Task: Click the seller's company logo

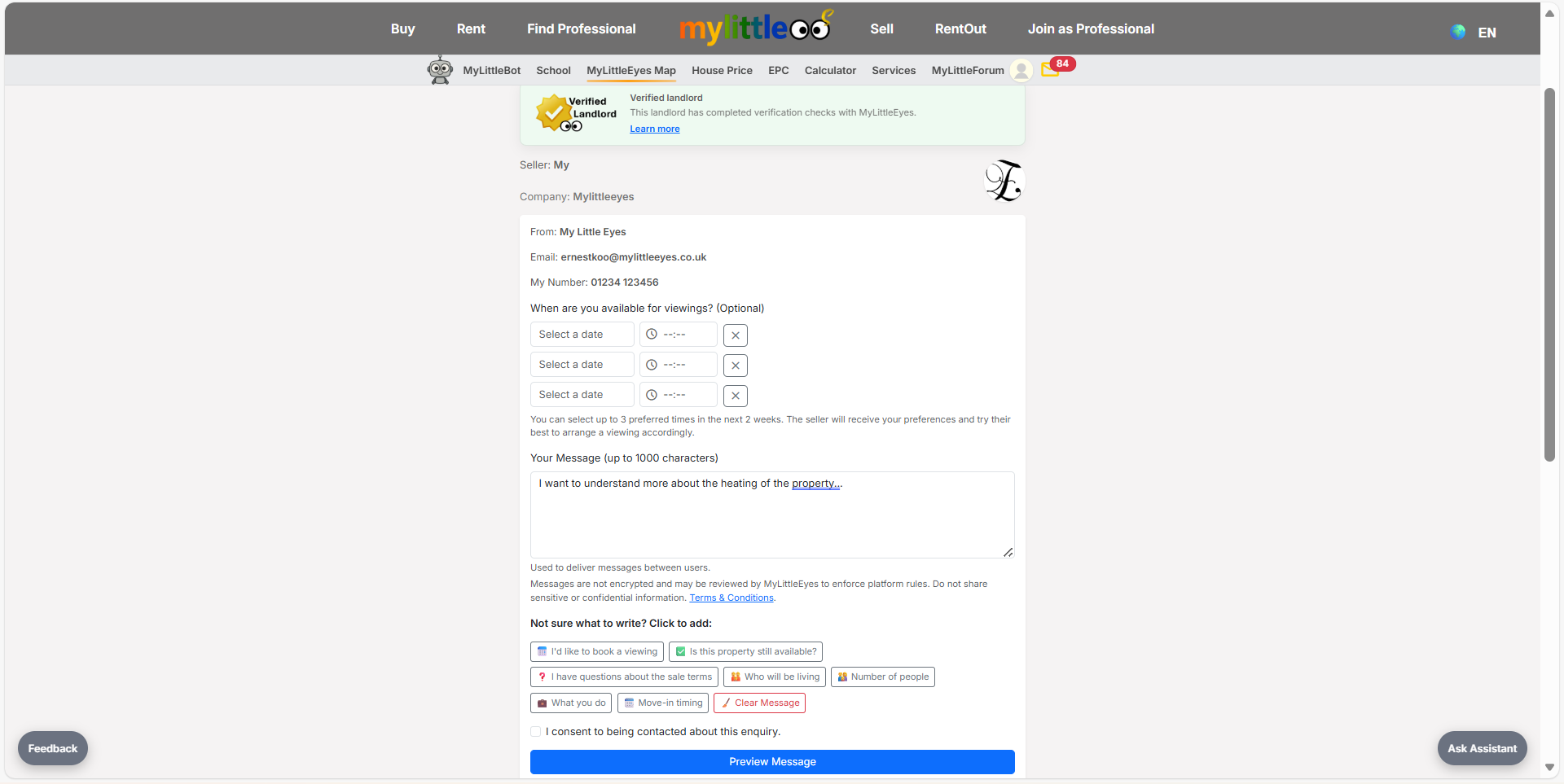Action: tap(1004, 181)
